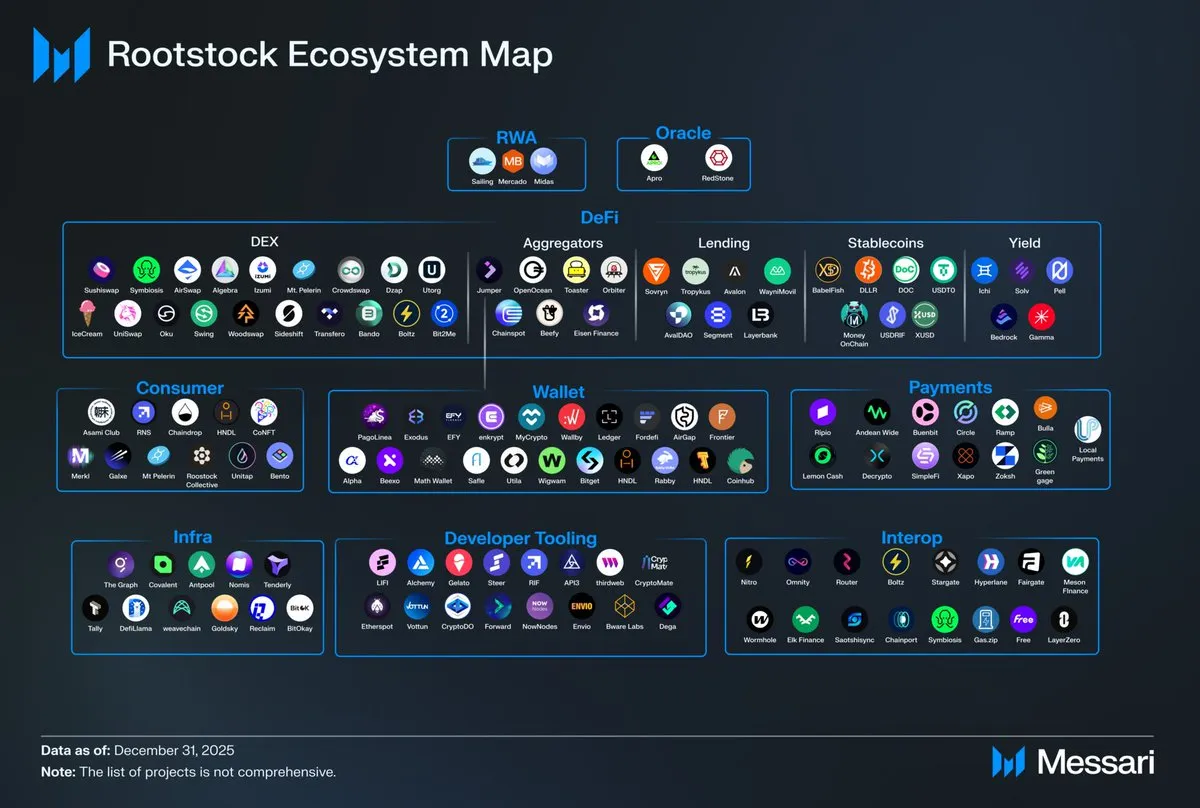Choose the thirdweb icon
This screenshot has width=1200, height=808.
(610, 562)
